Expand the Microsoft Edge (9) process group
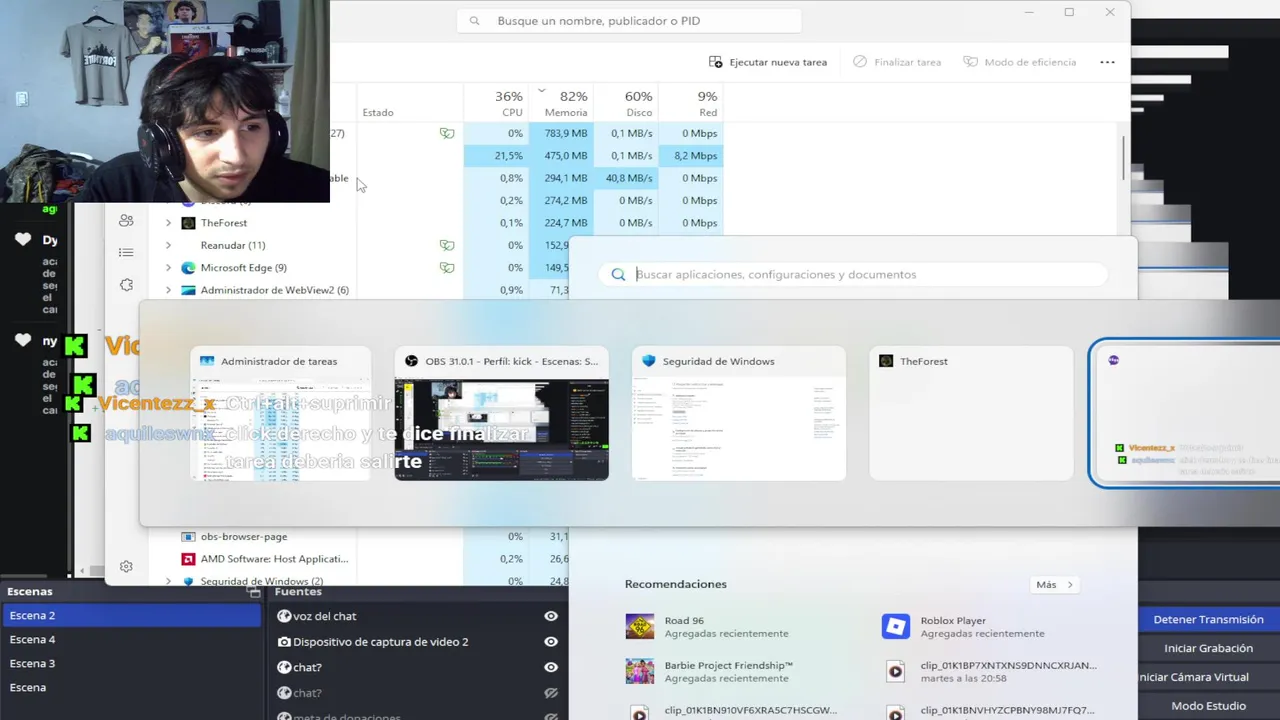 (168, 268)
